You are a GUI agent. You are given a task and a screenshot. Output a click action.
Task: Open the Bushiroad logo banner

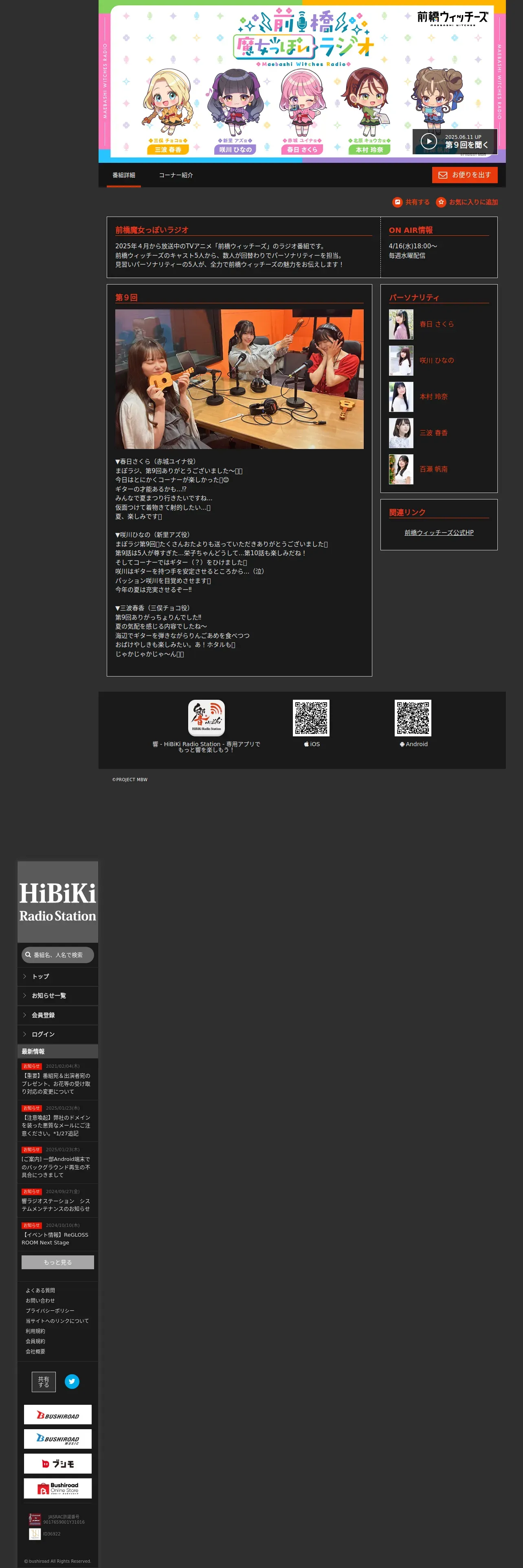pos(58,1415)
